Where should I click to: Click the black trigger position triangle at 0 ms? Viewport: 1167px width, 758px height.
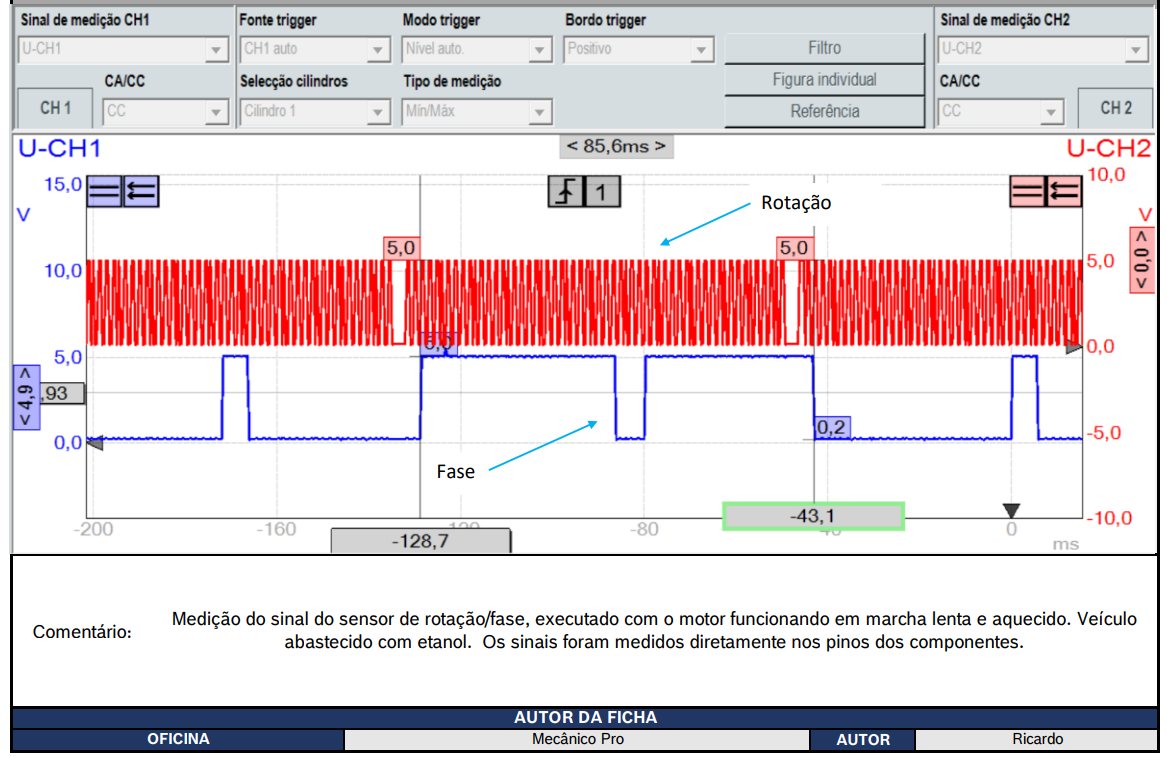1012,511
